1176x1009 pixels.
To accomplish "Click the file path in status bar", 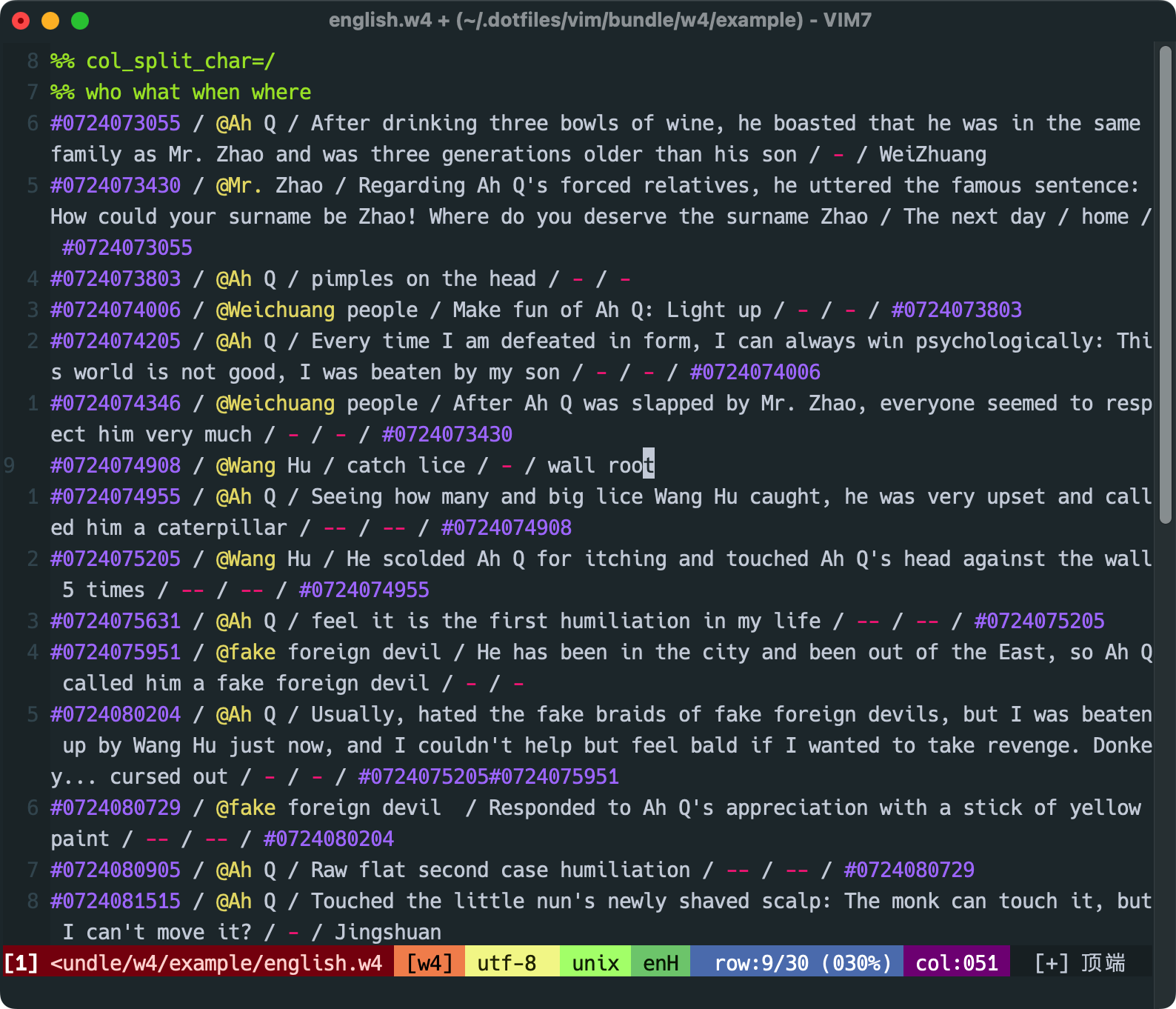I will coord(216,962).
